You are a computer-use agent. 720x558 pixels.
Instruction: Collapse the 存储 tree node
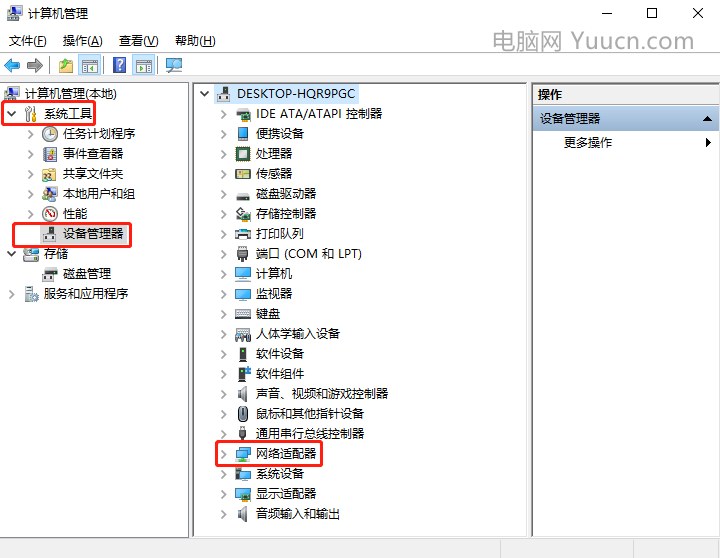click(12, 254)
